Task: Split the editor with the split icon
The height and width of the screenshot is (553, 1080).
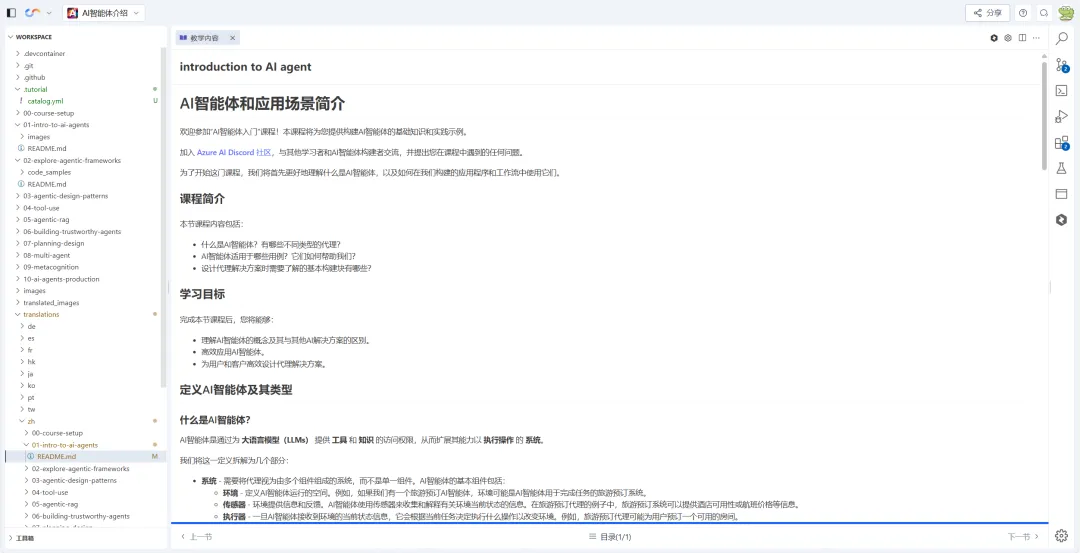Action: [x=1022, y=38]
